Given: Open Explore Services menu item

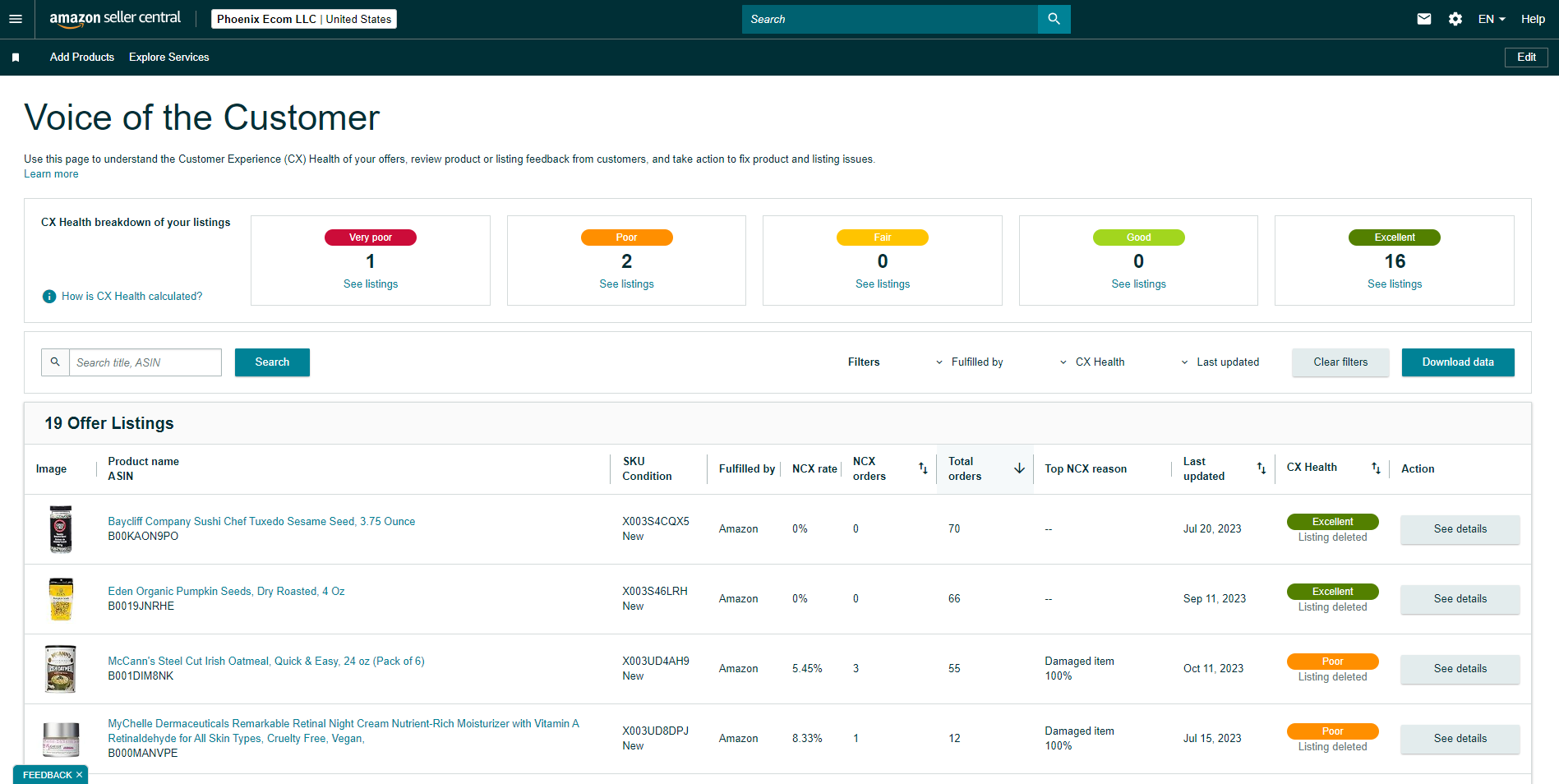Looking at the screenshot, I should coord(169,58).
